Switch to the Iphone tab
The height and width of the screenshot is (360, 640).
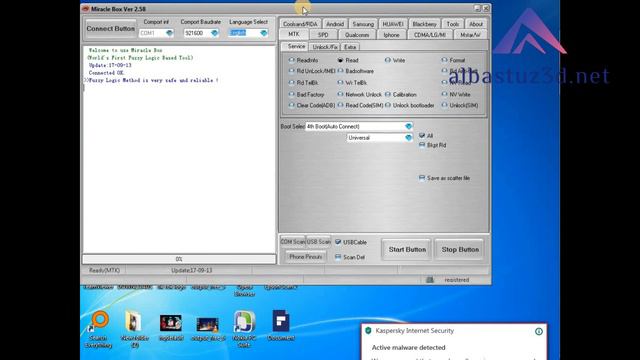[391, 35]
